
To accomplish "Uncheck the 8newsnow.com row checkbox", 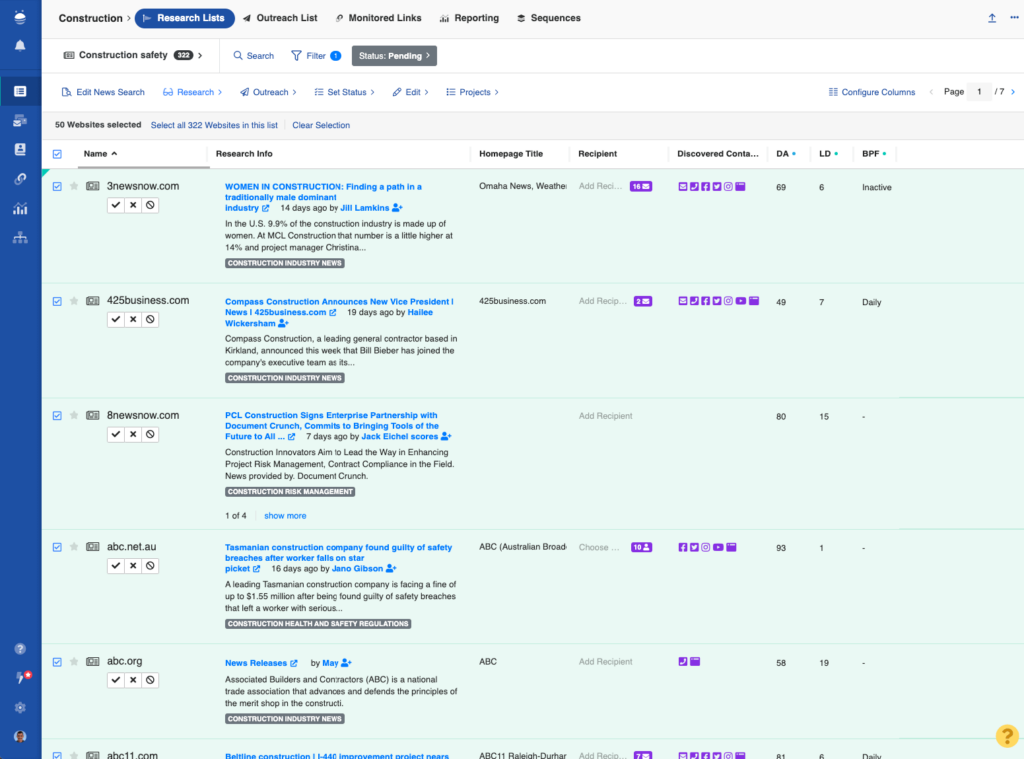I will pos(57,416).
